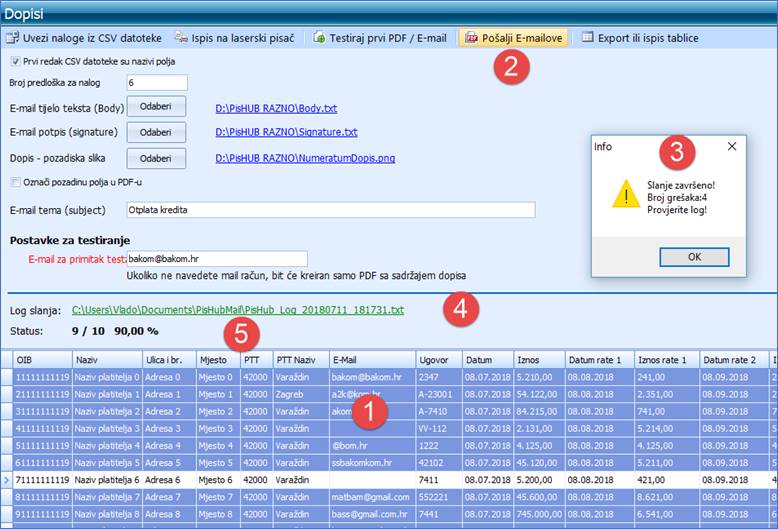Click the PTT Naziv column header
The height and width of the screenshot is (529, 778).
(x=301, y=360)
